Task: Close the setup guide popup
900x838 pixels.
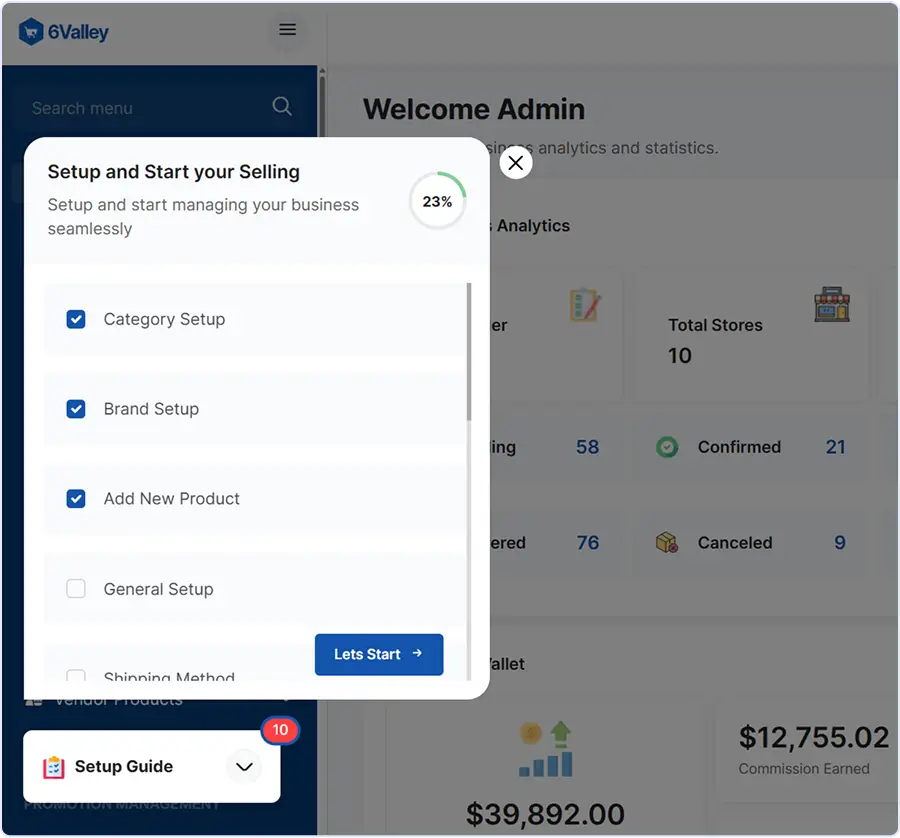Action: (515, 163)
